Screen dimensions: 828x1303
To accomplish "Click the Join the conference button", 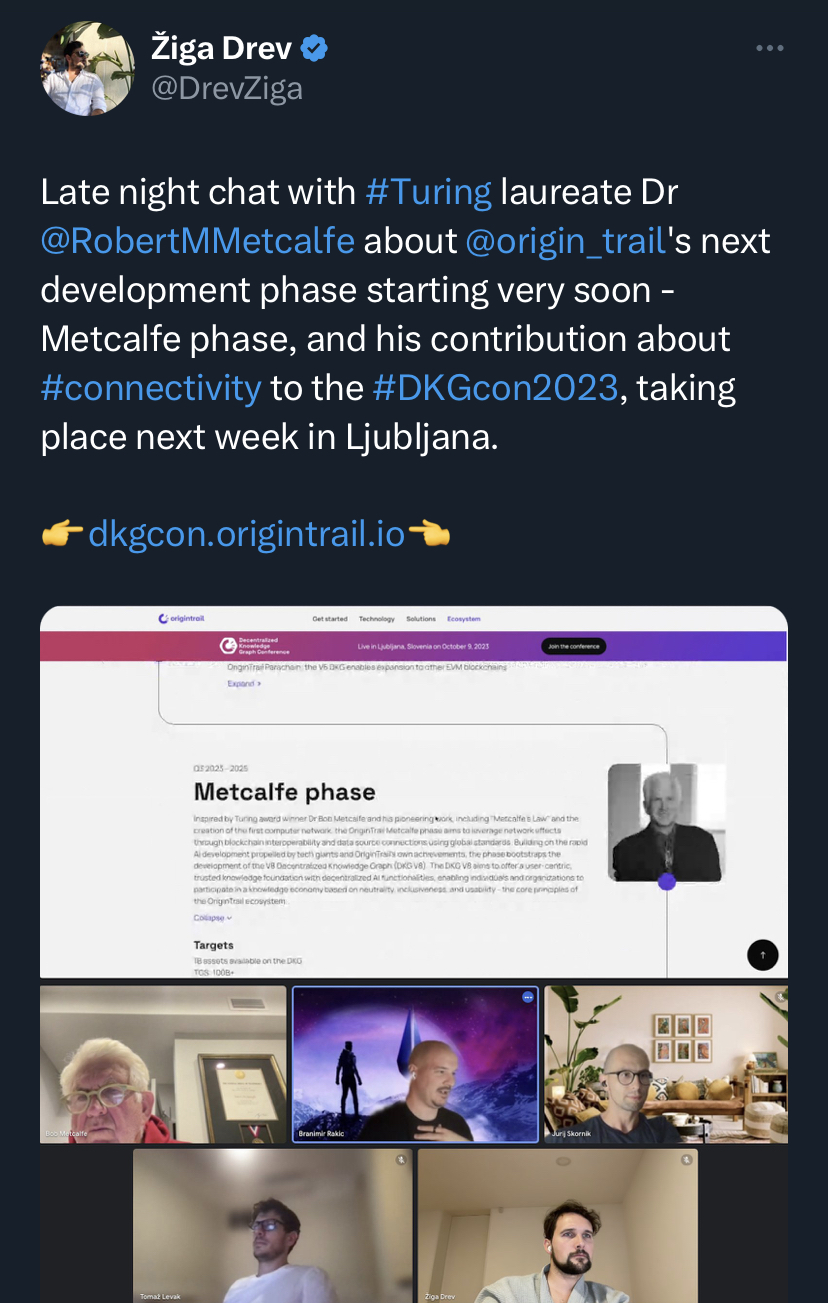I will click(573, 646).
